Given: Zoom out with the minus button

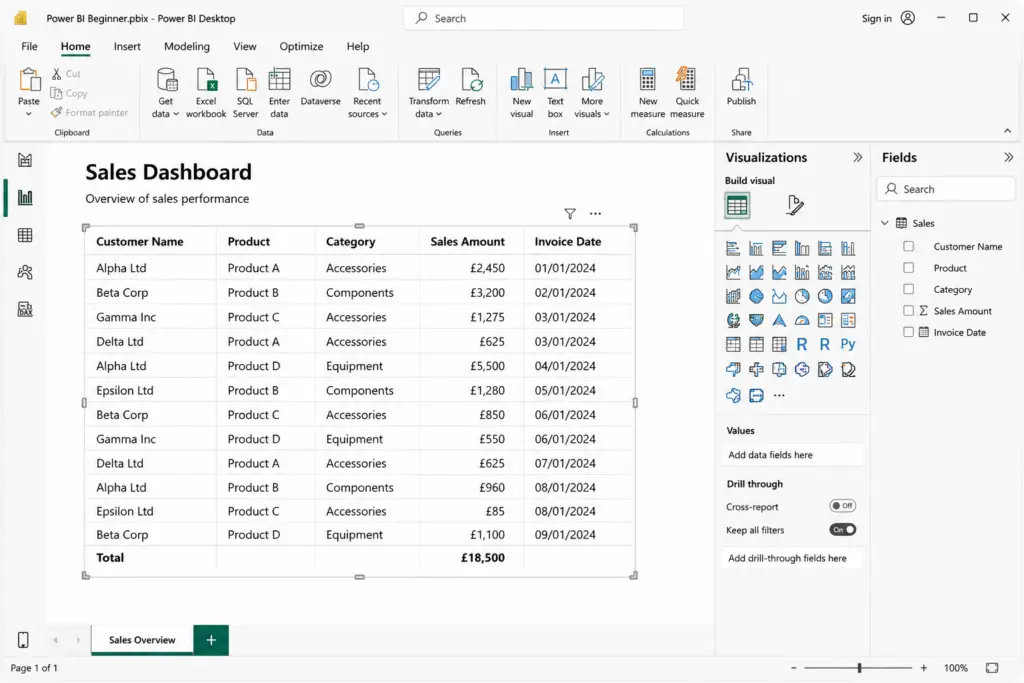Looking at the screenshot, I should [793, 668].
